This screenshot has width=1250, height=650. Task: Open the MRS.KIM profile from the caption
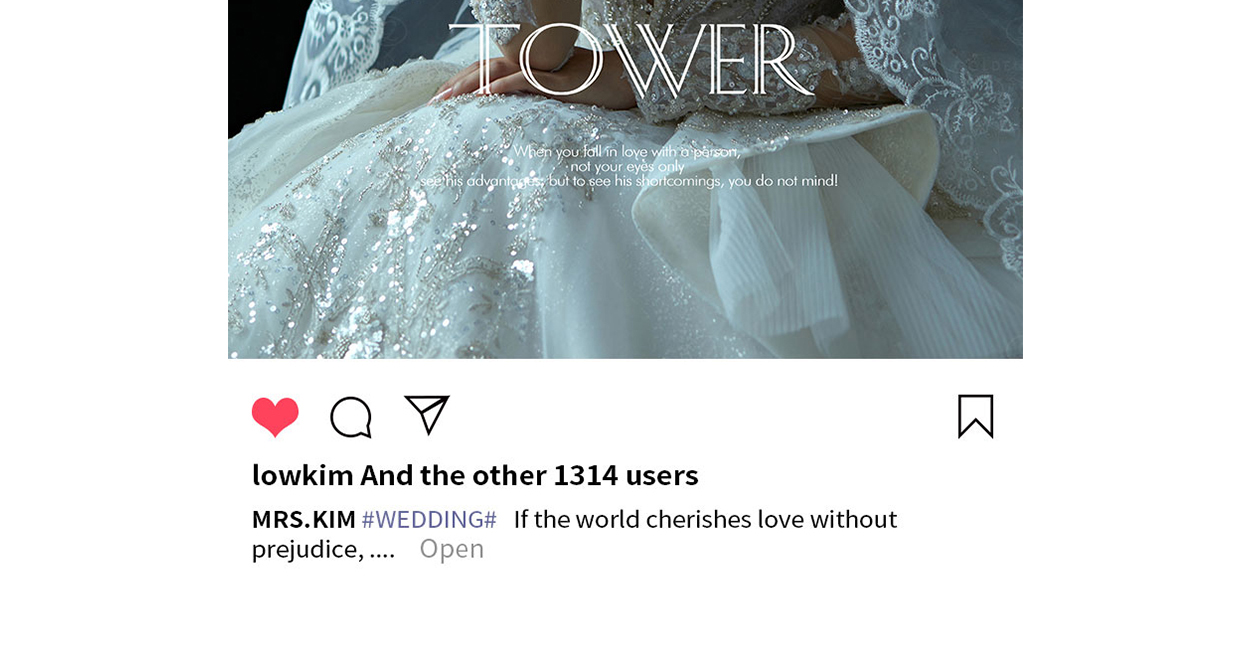(x=304, y=519)
